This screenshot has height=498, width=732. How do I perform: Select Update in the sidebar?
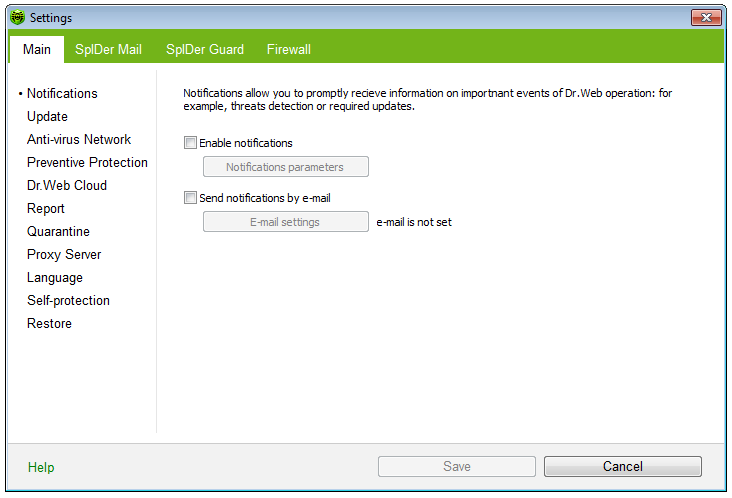click(x=47, y=116)
